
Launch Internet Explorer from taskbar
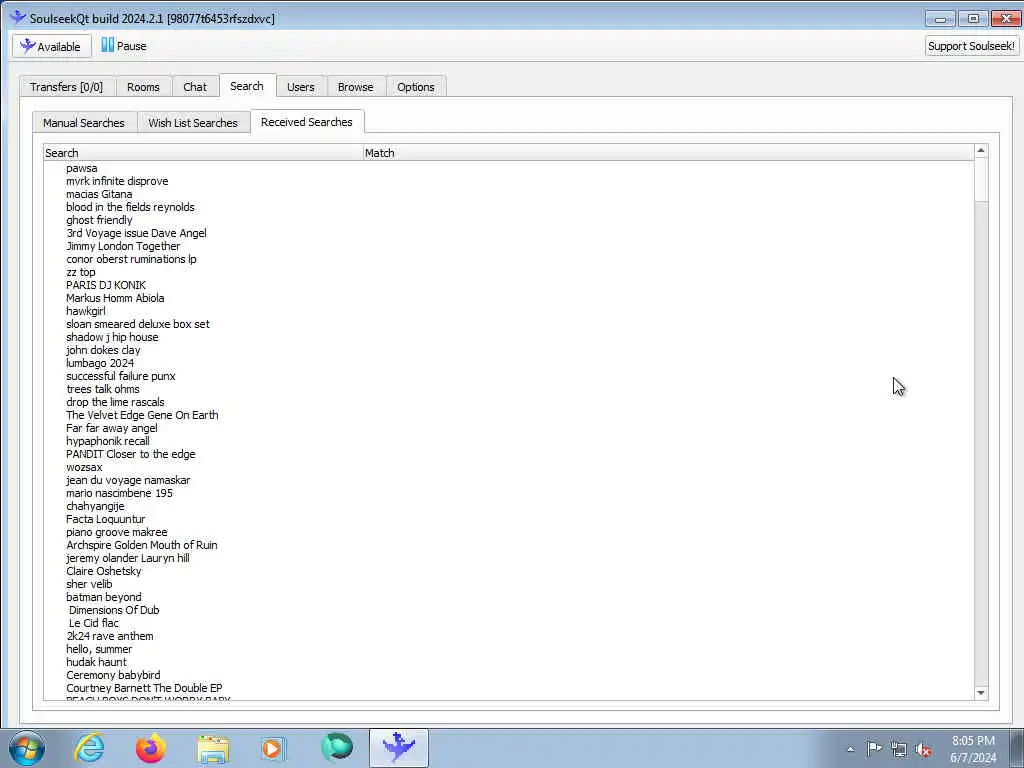[89, 748]
